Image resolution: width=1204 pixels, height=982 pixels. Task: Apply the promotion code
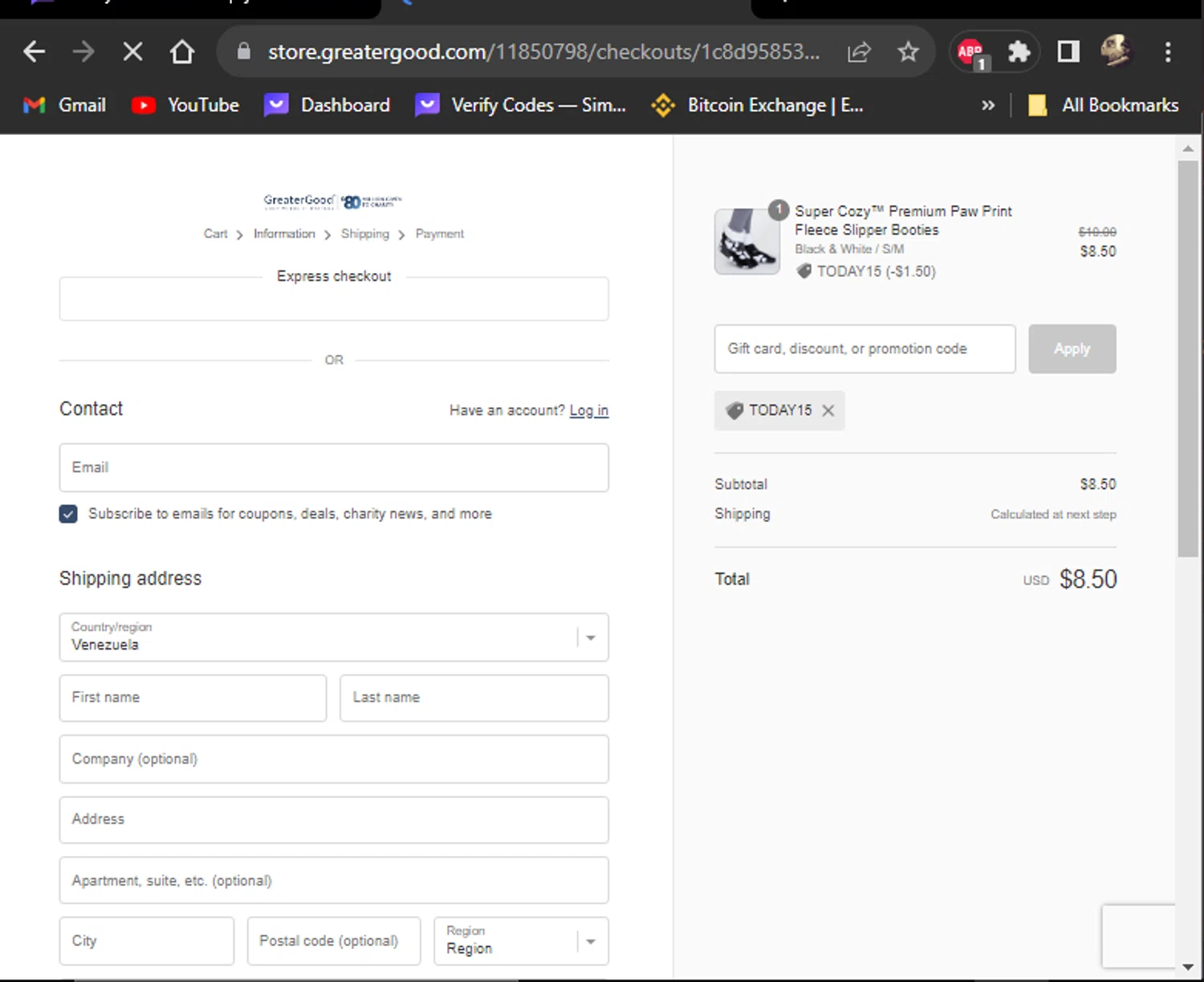(1072, 348)
